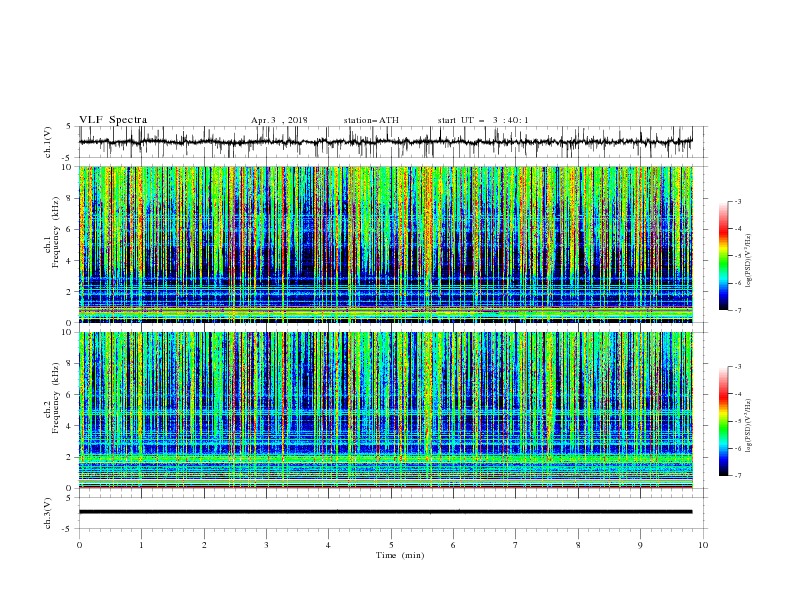Screen dimensions: 792x612
Task: Click time axis tick label "2"
Action: pyautogui.click(x=204, y=545)
